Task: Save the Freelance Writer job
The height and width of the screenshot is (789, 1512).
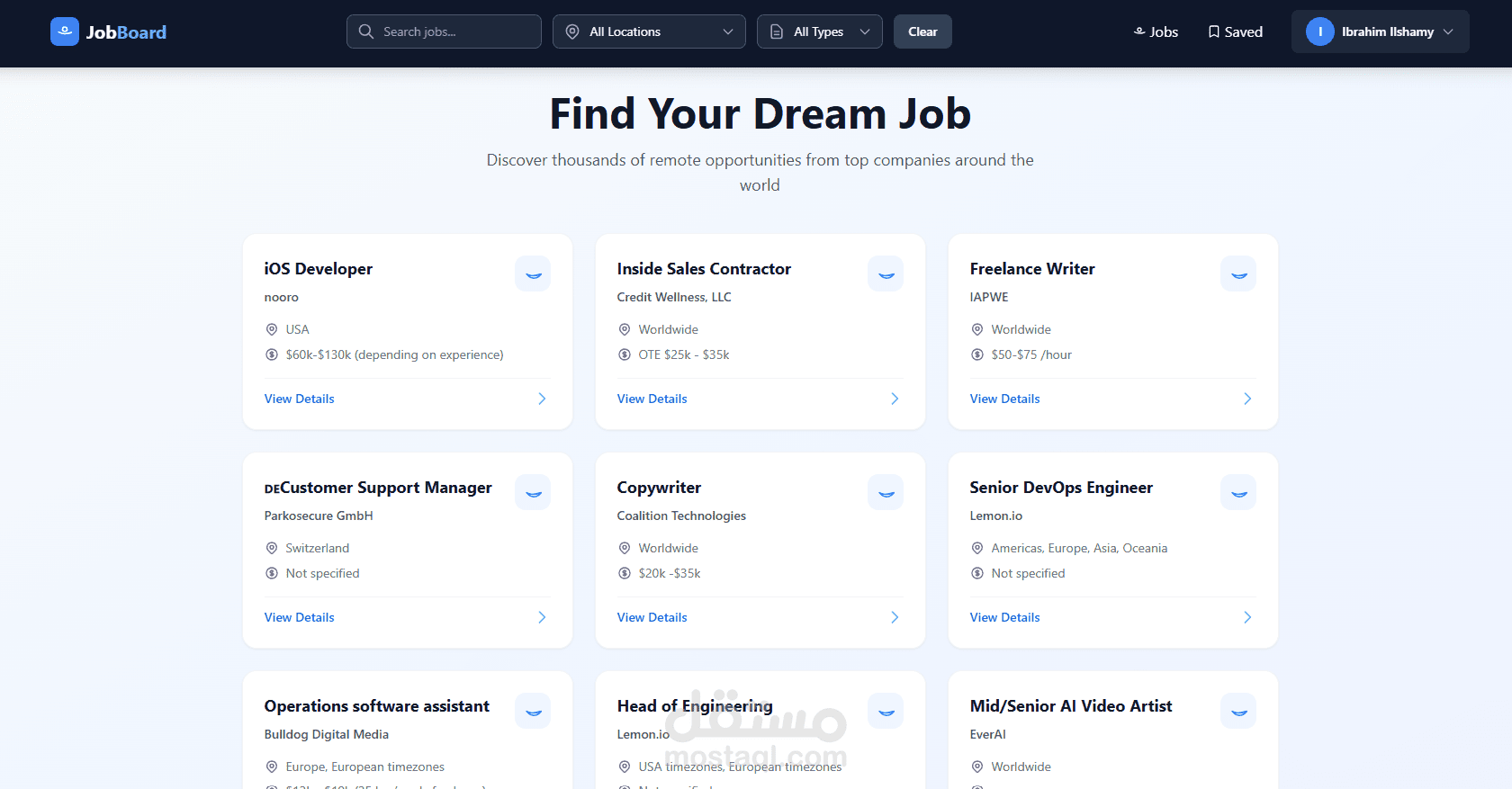Action: point(1238,273)
